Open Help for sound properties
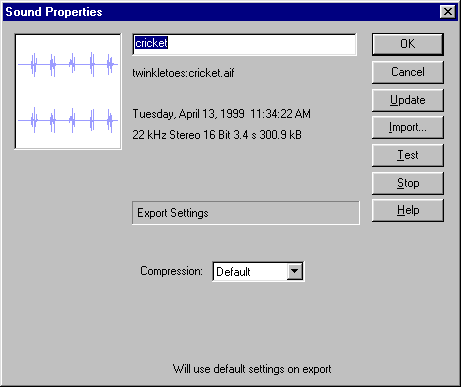This screenshot has width=461, height=387. click(408, 211)
